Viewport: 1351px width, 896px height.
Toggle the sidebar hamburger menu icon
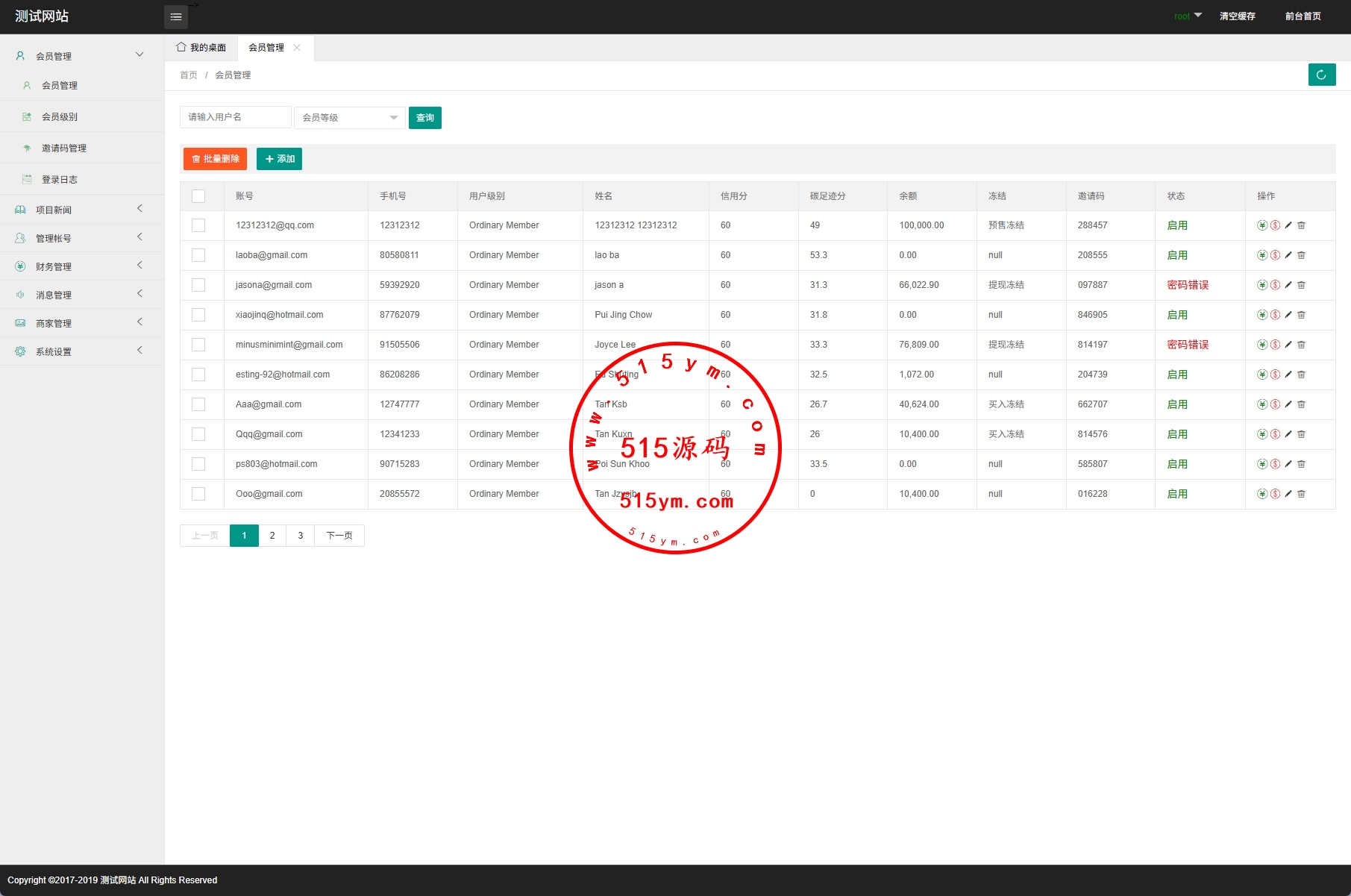pos(176,16)
